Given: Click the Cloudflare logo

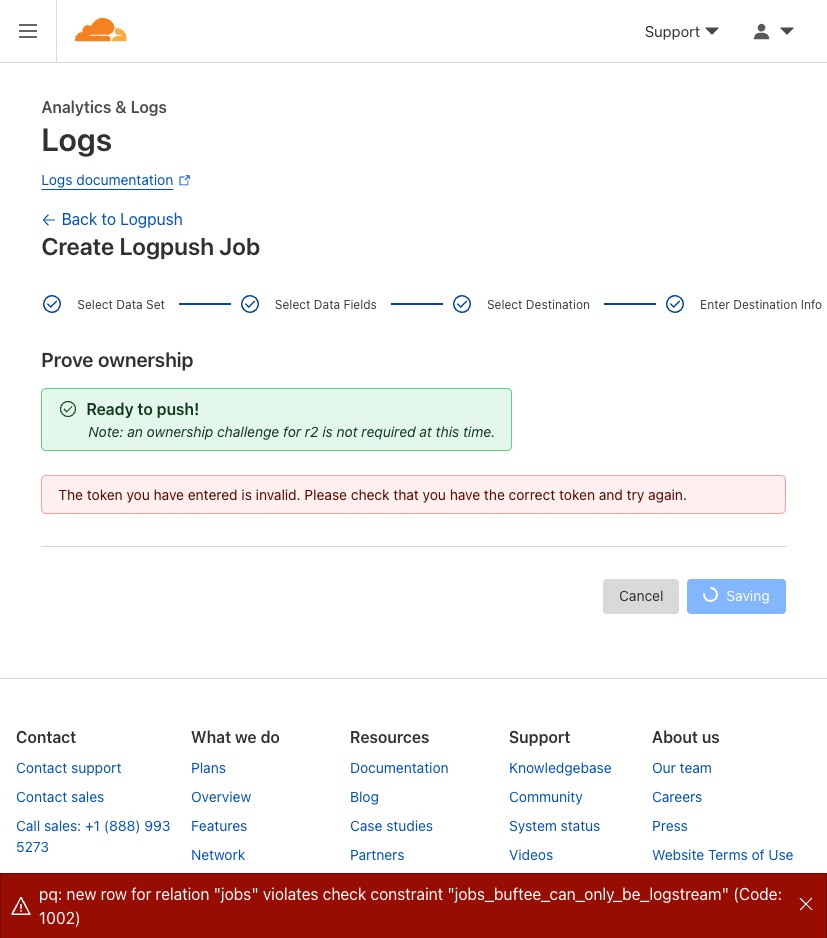Looking at the screenshot, I should [x=100, y=31].
